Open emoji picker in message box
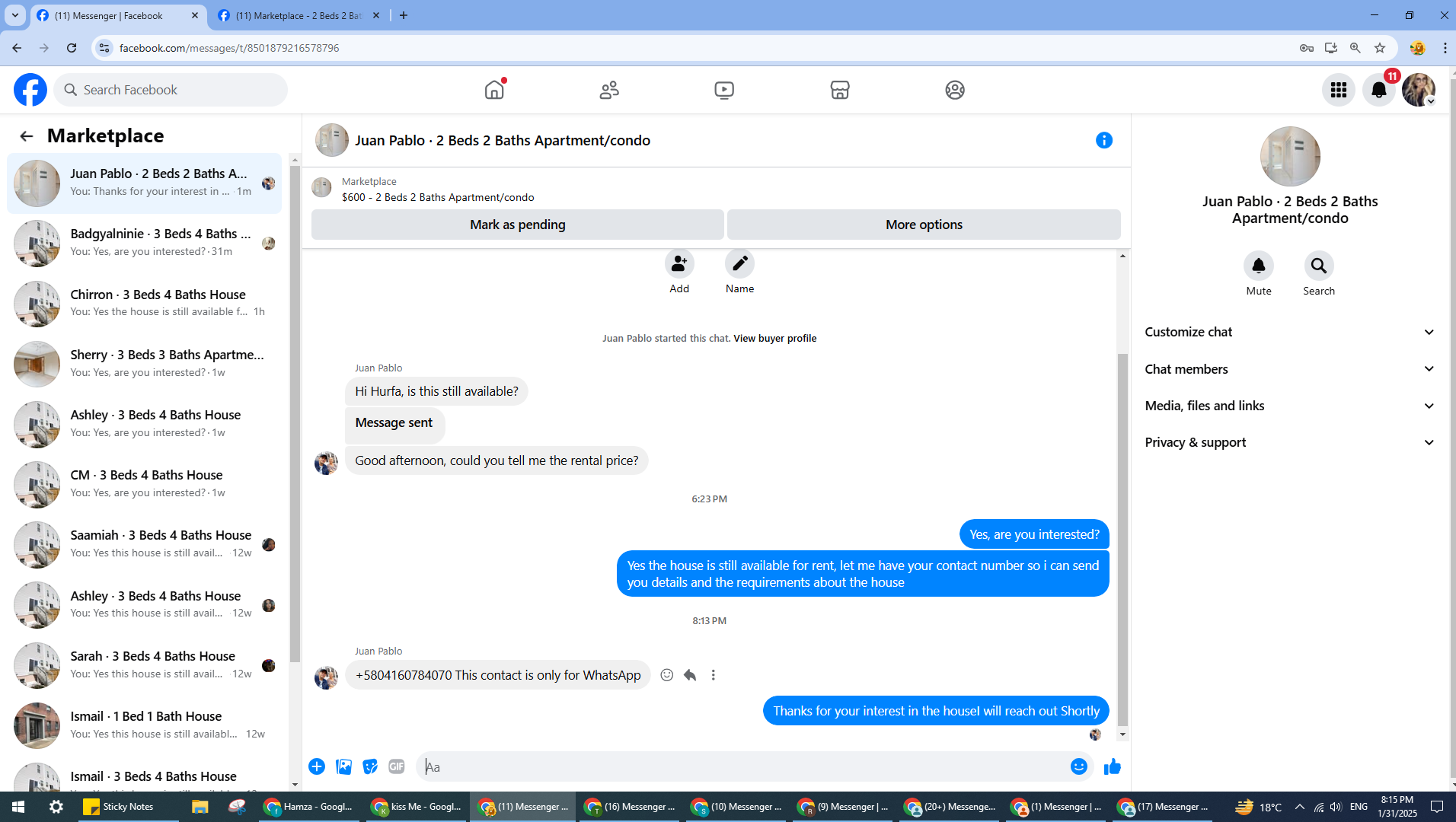 pyautogui.click(x=1079, y=766)
